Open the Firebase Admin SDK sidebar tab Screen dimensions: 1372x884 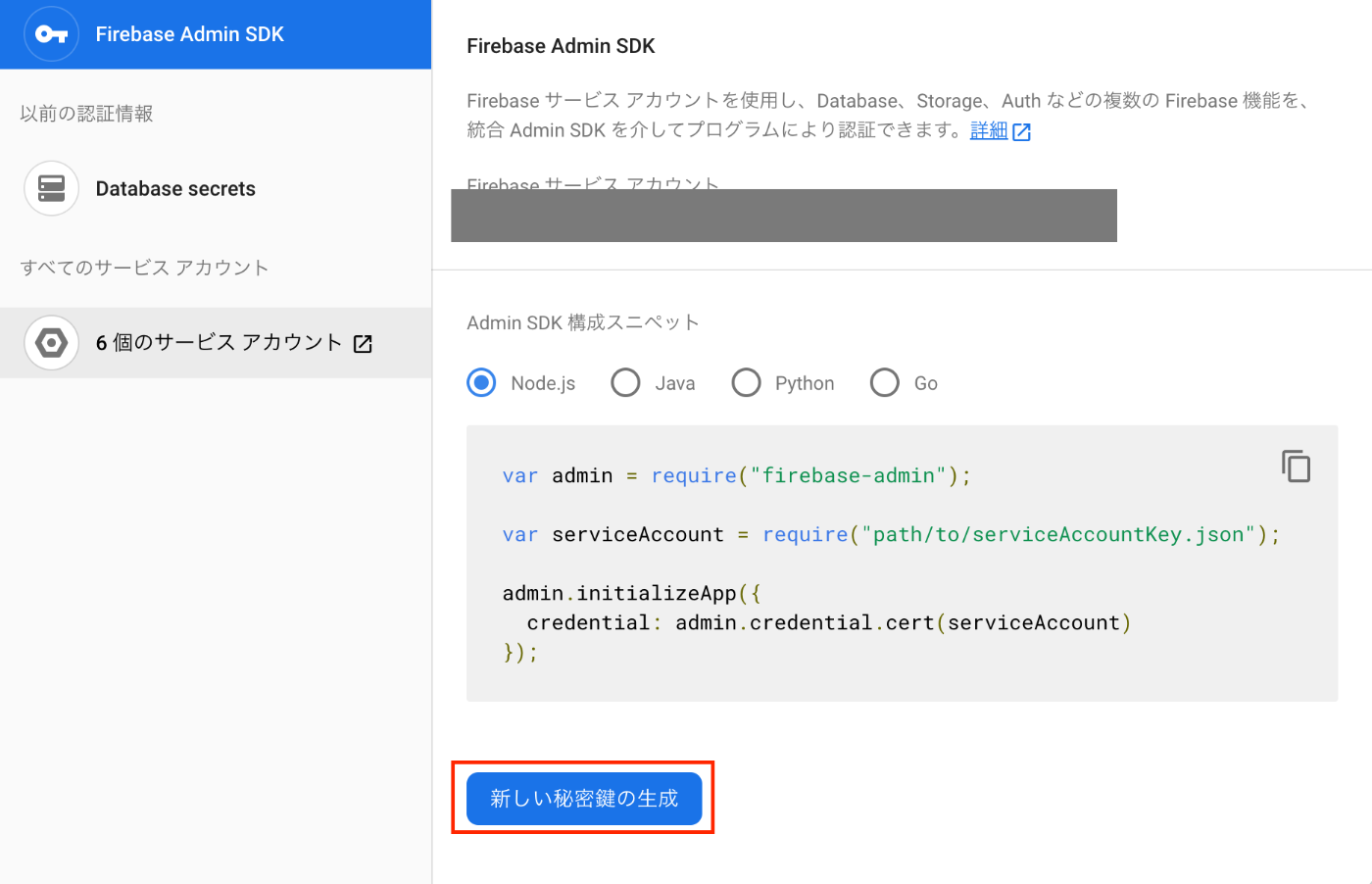[216, 34]
